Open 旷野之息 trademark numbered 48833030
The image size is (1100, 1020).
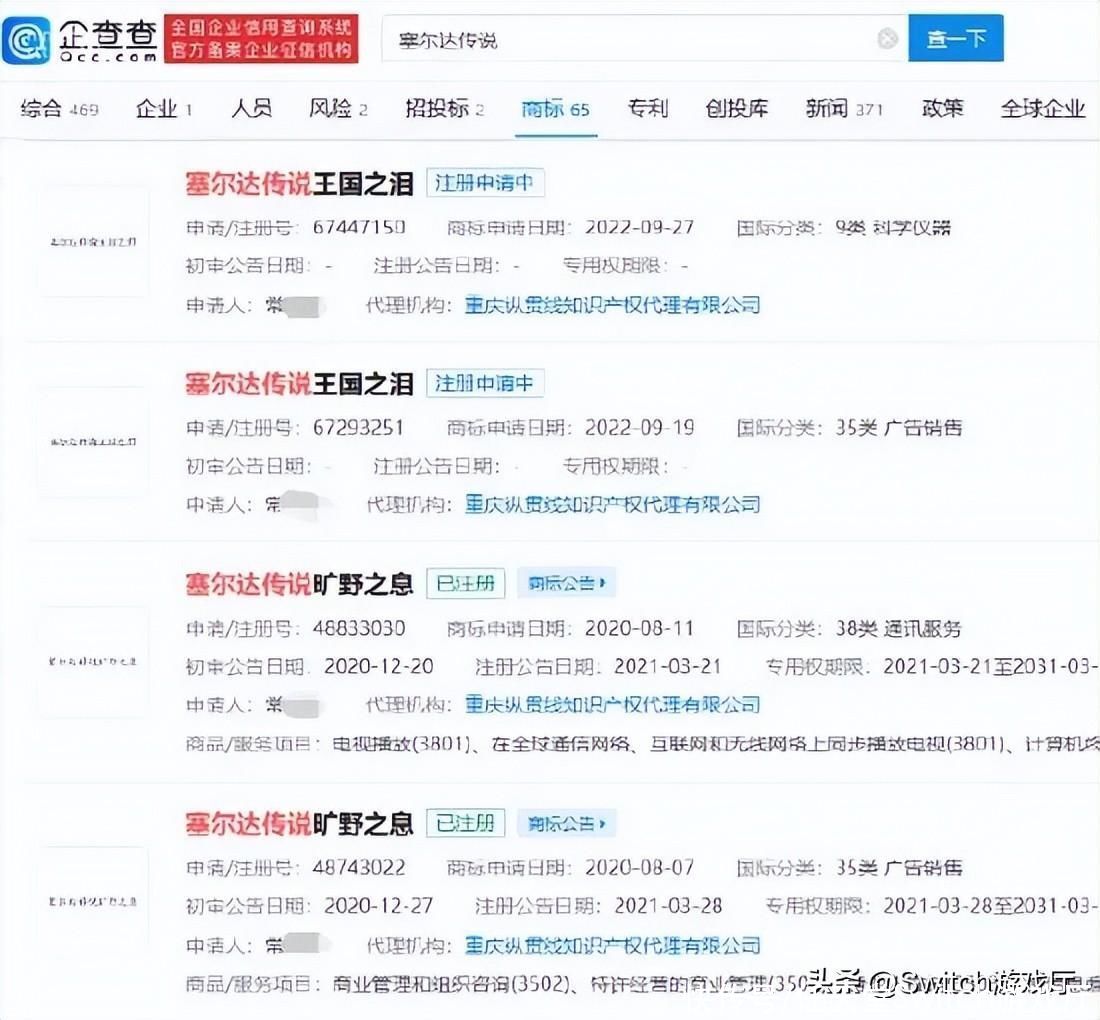tap(300, 584)
